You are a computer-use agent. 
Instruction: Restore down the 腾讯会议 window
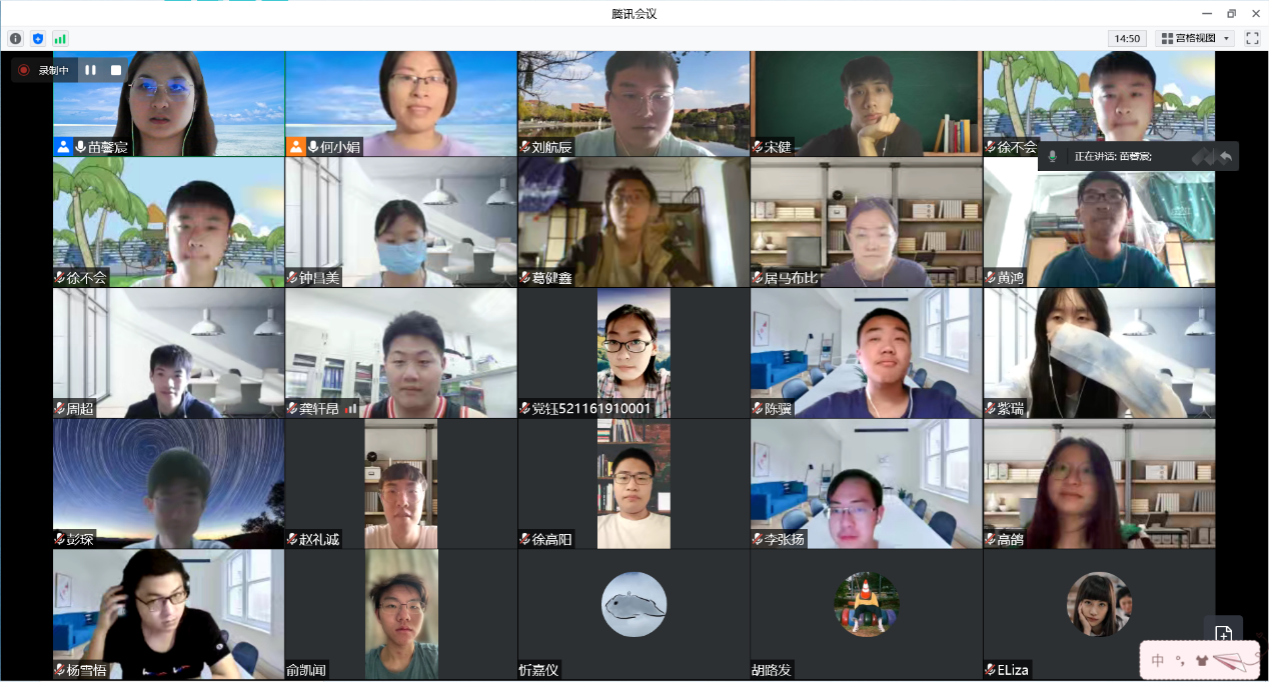pos(1231,13)
